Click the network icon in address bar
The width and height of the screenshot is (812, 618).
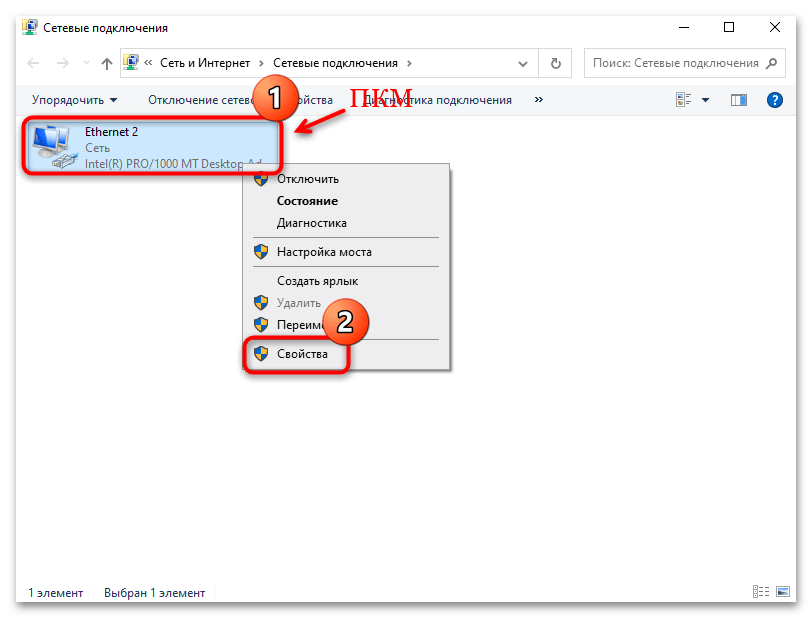(131, 62)
